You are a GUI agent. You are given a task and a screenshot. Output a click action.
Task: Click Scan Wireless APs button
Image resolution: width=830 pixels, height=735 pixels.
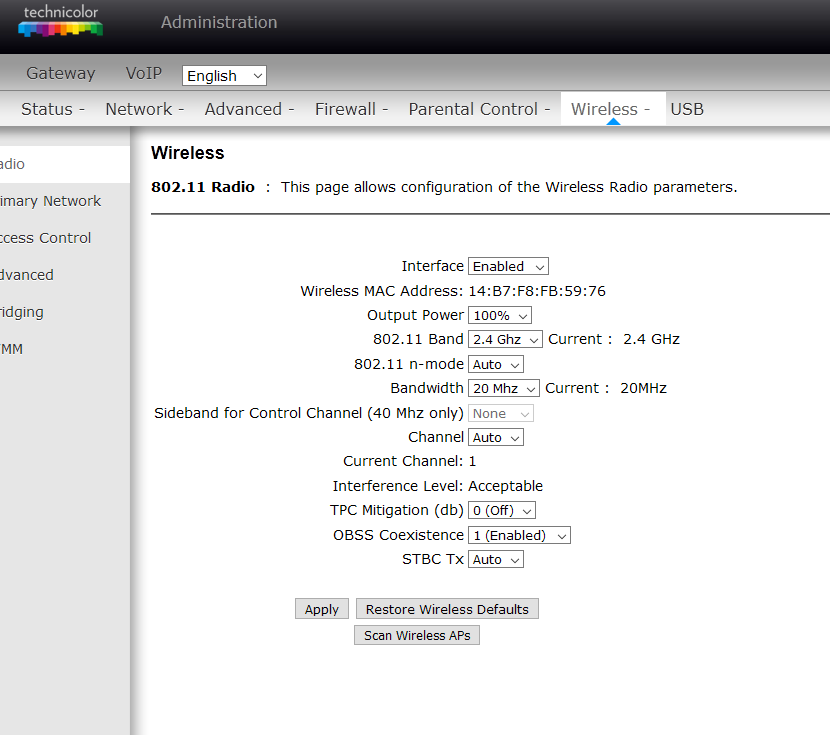pos(417,635)
